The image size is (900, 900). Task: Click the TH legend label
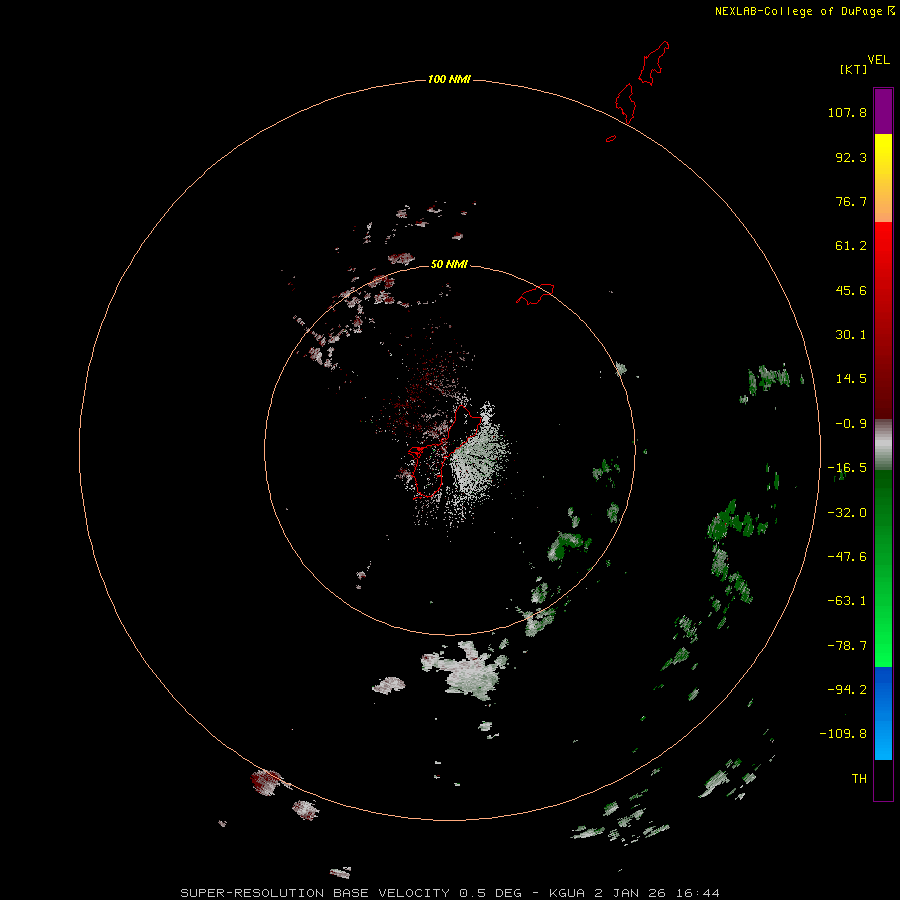coord(859,778)
